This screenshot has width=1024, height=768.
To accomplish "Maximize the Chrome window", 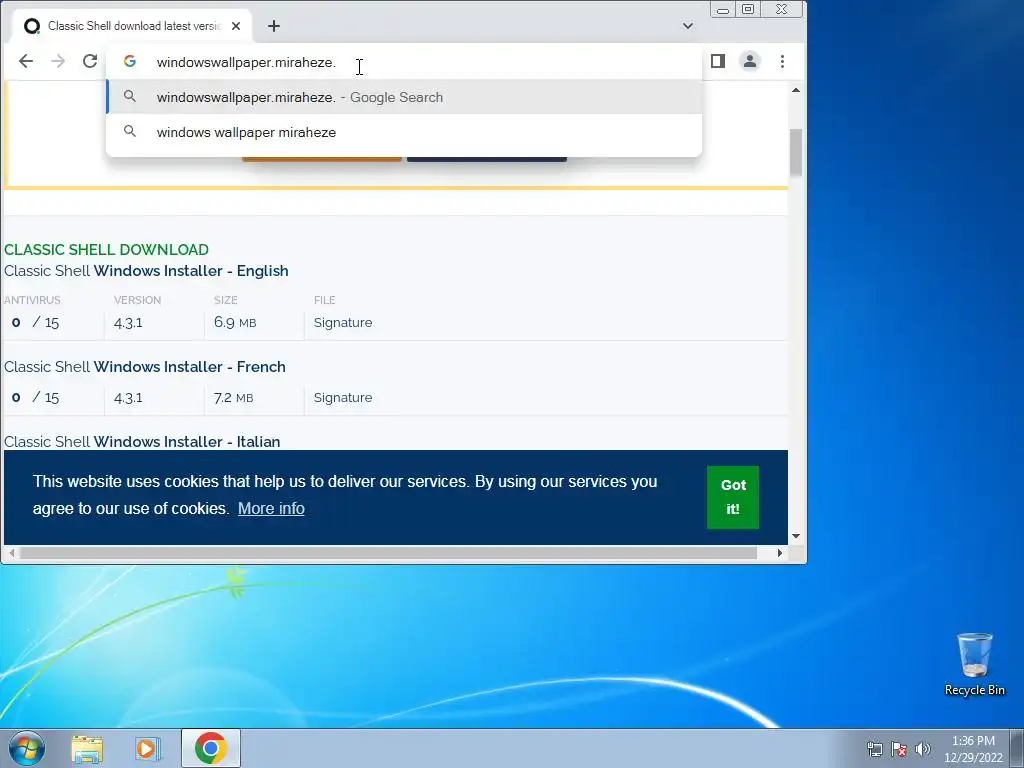I will click(748, 9).
